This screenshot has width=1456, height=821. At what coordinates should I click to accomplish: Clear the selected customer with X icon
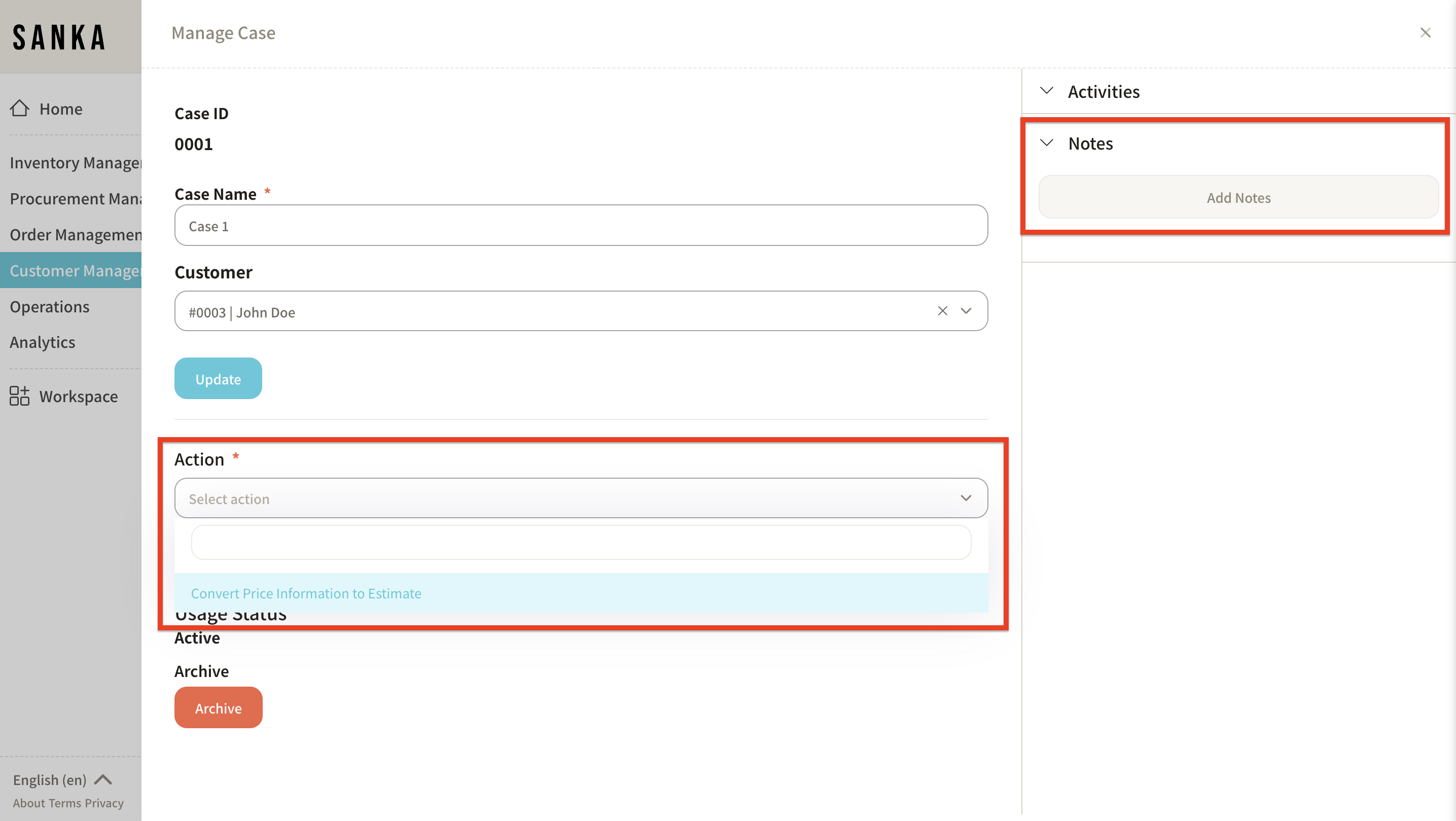[x=942, y=311]
